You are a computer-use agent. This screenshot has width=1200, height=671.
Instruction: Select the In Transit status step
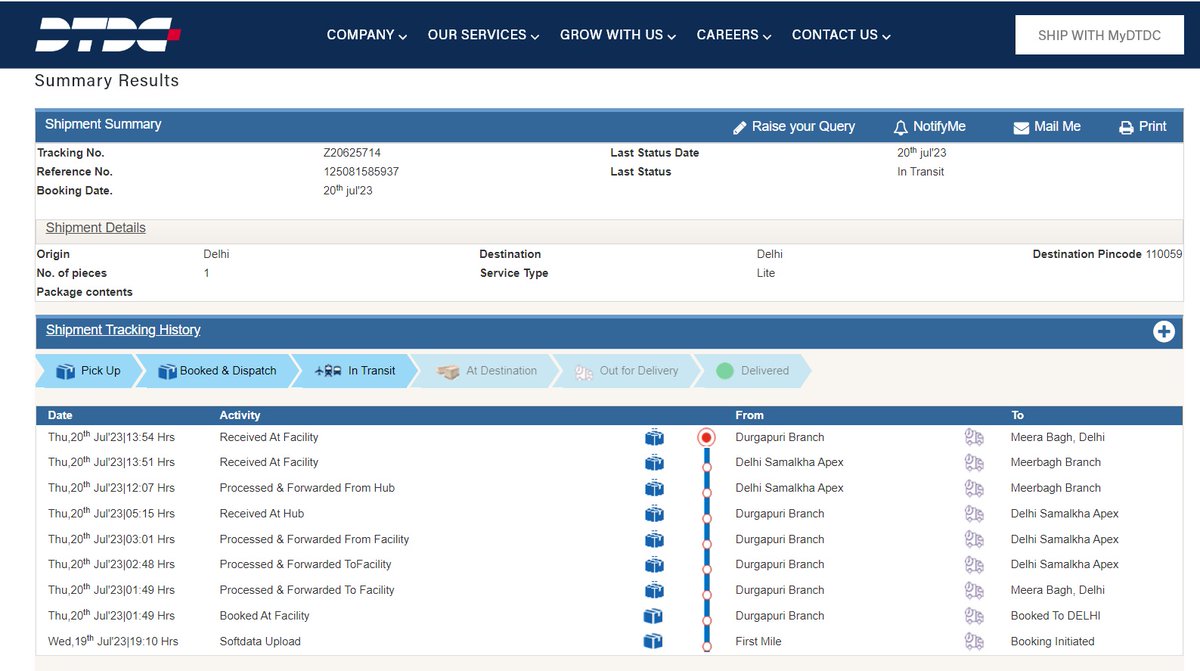point(358,371)
